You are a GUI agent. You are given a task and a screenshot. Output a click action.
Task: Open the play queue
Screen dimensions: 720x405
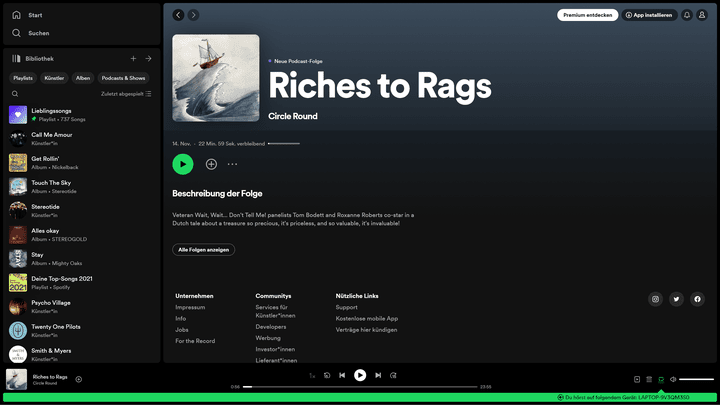(649, 379)
